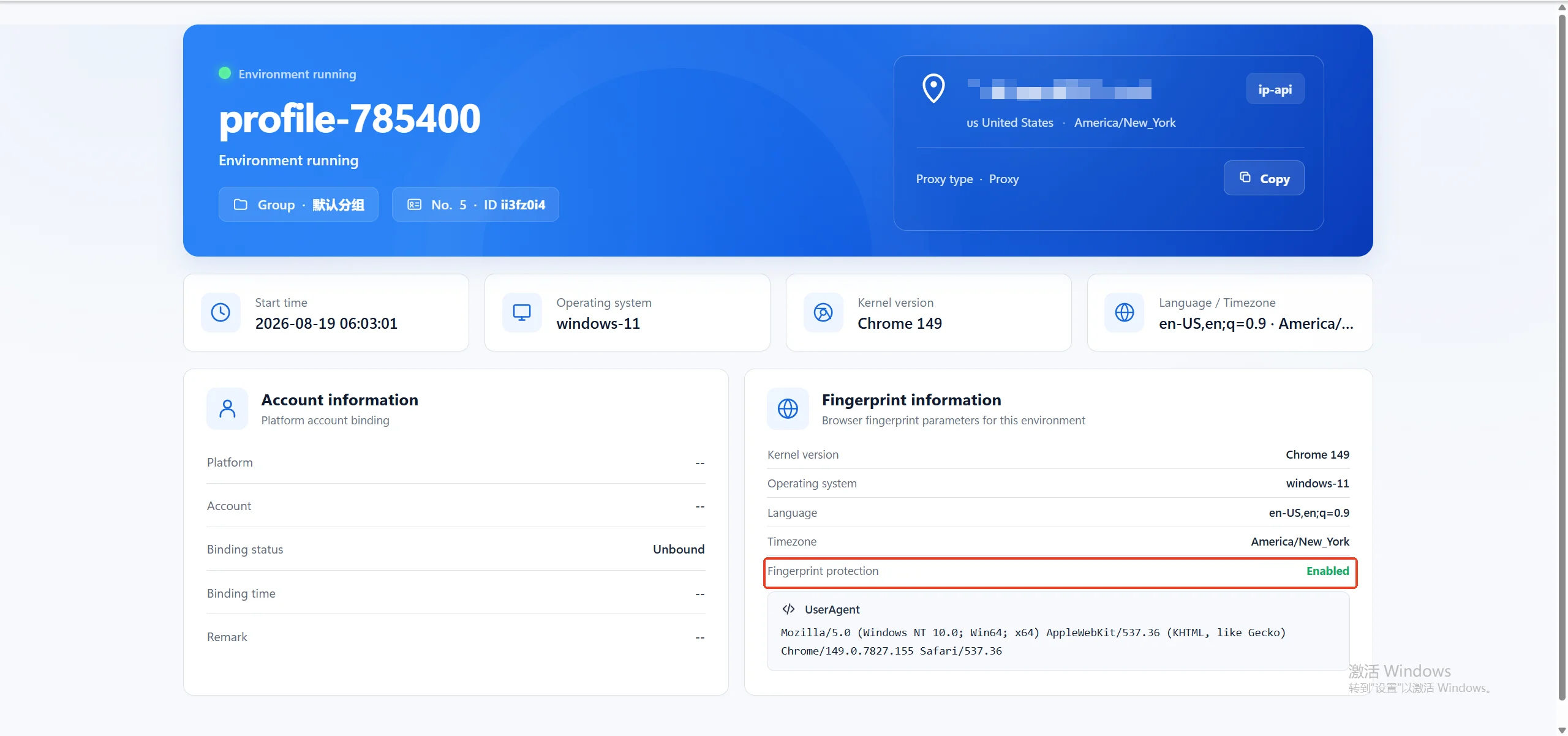
Task: Click the scrollbar up arrow
Action: tap(1562, 7)
